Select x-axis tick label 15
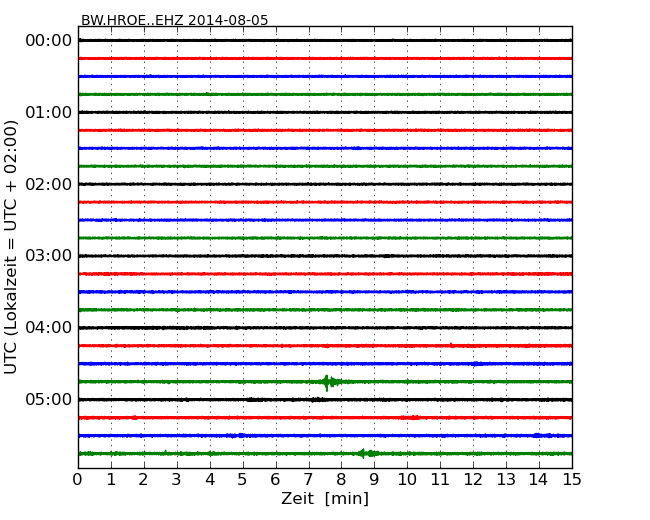650x520 pixels. (x=572, y=480)
